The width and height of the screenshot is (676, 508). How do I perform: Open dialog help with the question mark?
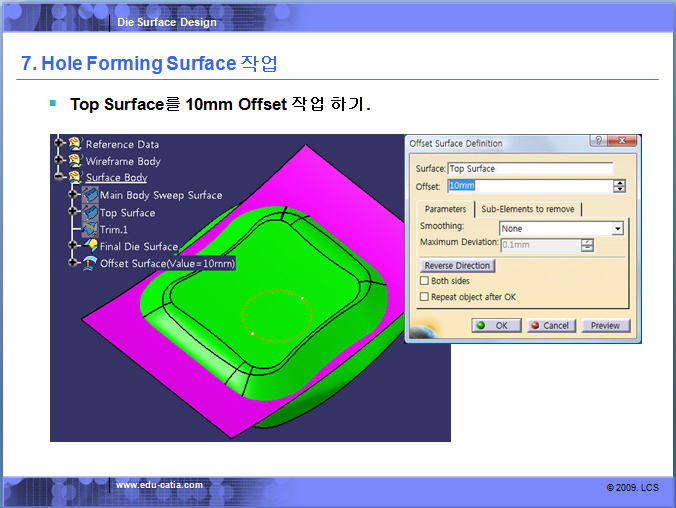(x=597, y=143)
